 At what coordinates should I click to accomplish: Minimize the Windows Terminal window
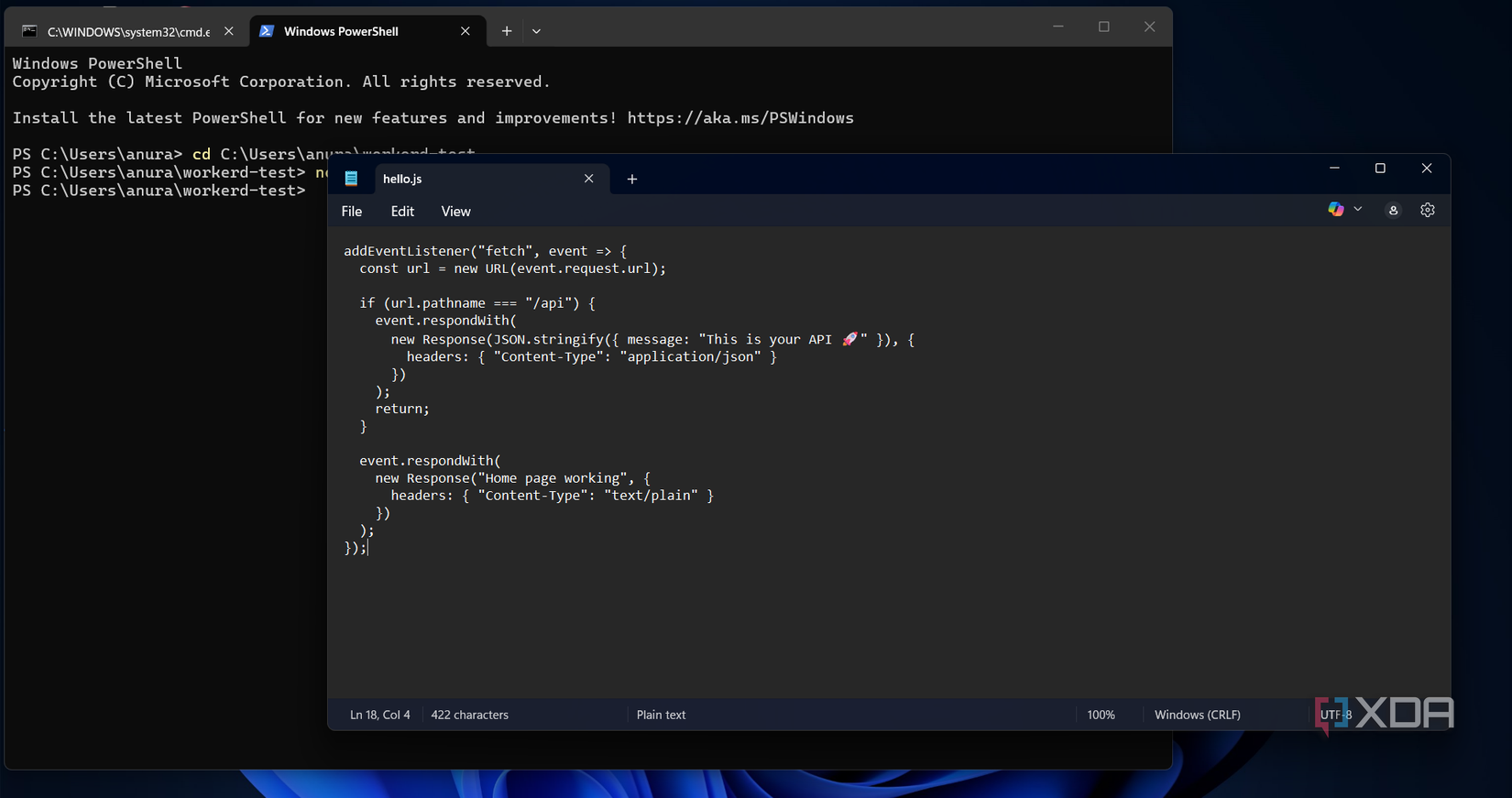1057,27
